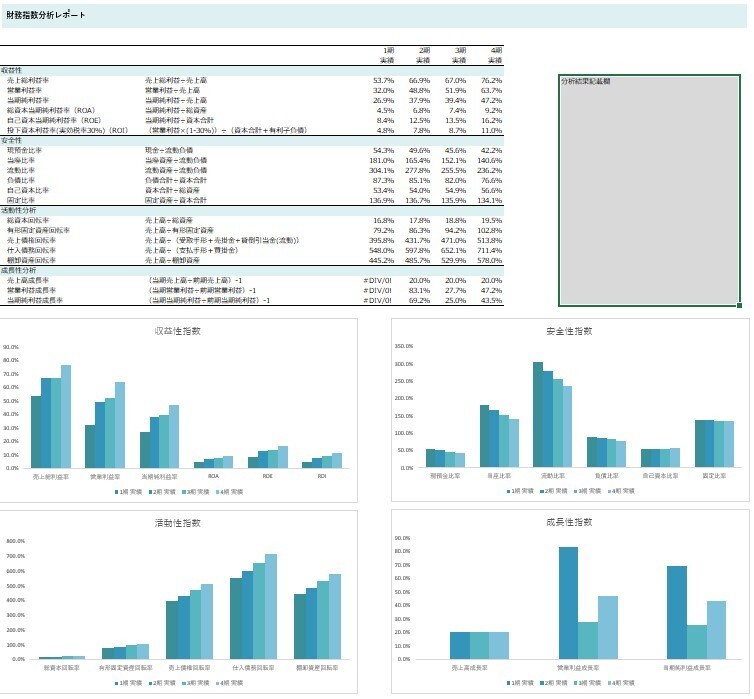Click 1期 実績 legend swatch in 安全性指数 chart
Screen dimensions: 754x699
coord(508,491)
